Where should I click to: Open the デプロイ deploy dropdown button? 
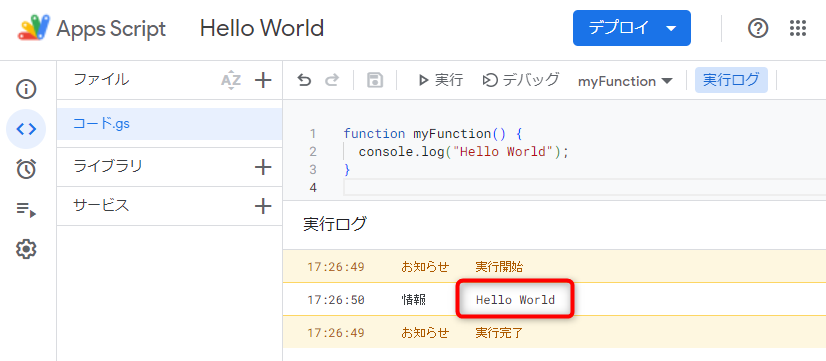(x=632, y=28)
